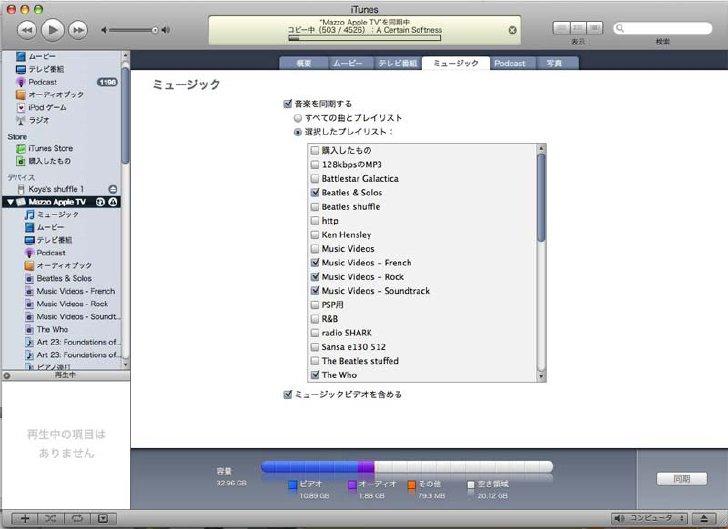Switch to list view button
The height and width of the screenshot is (529, 728).
click(562, 28)
